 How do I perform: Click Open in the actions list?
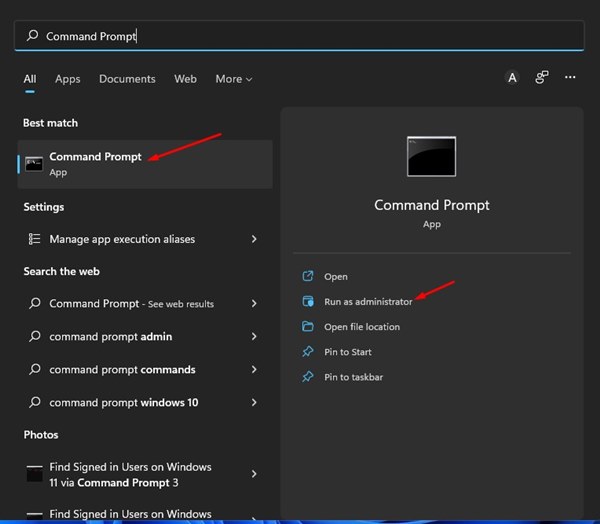click(335, 277)
